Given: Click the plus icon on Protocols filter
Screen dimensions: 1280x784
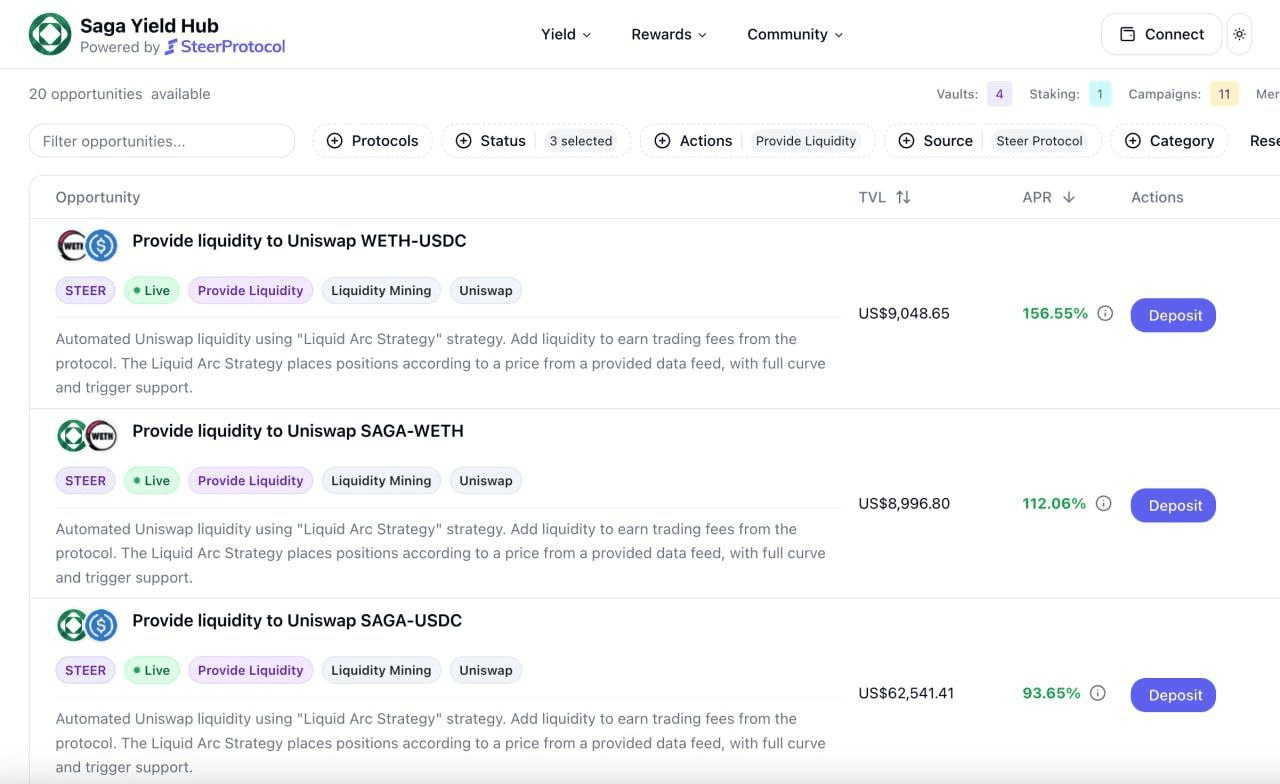Looking at the screenshot, I should click(x=334, y=141).
